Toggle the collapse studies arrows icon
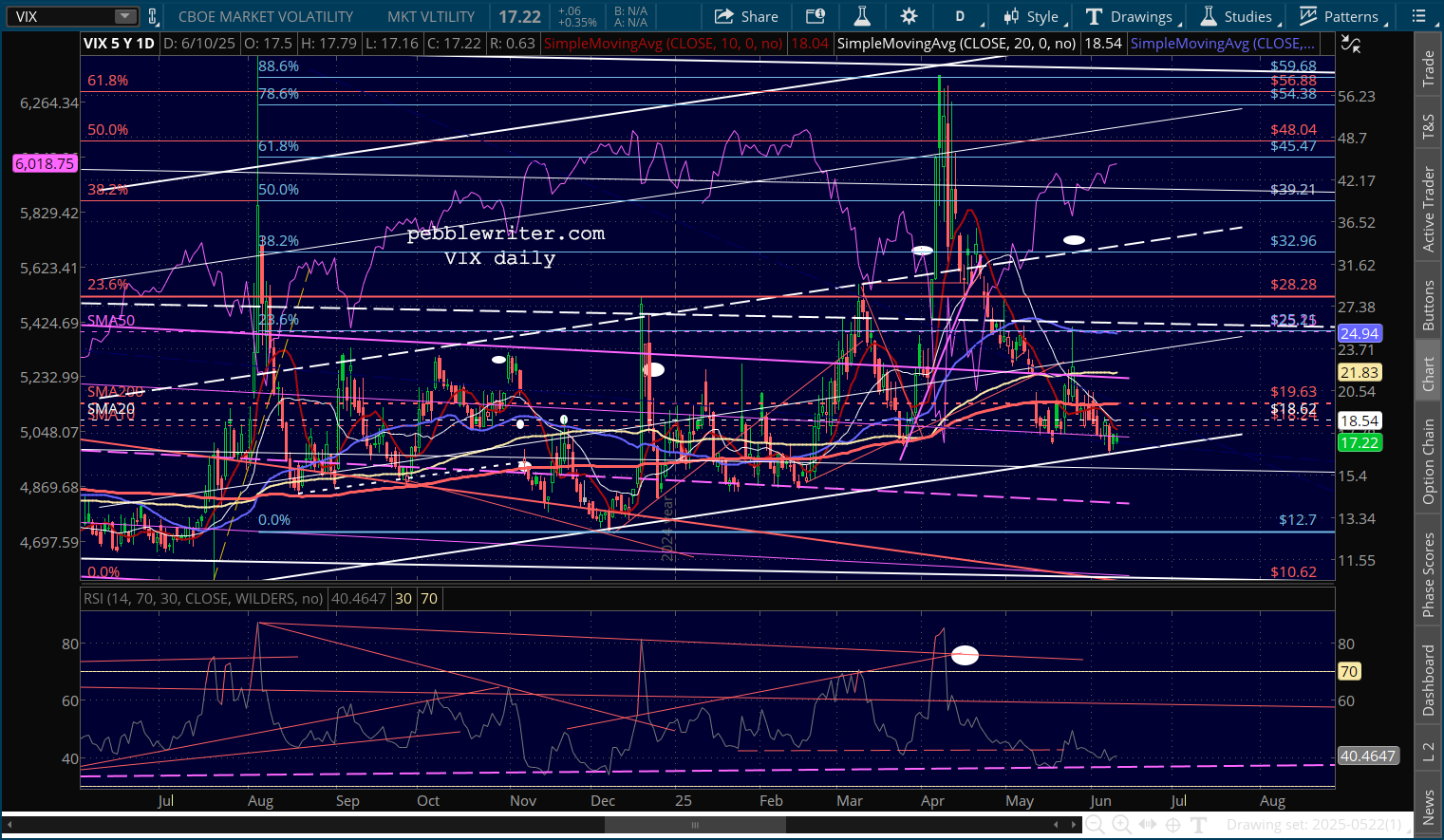This screenshot has height=840, width=1444. coord(1350,44)
